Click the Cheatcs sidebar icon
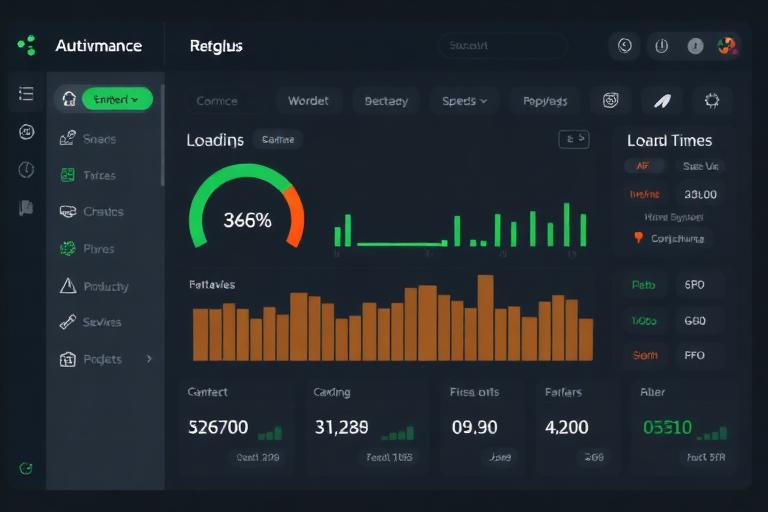 [68, 211]
